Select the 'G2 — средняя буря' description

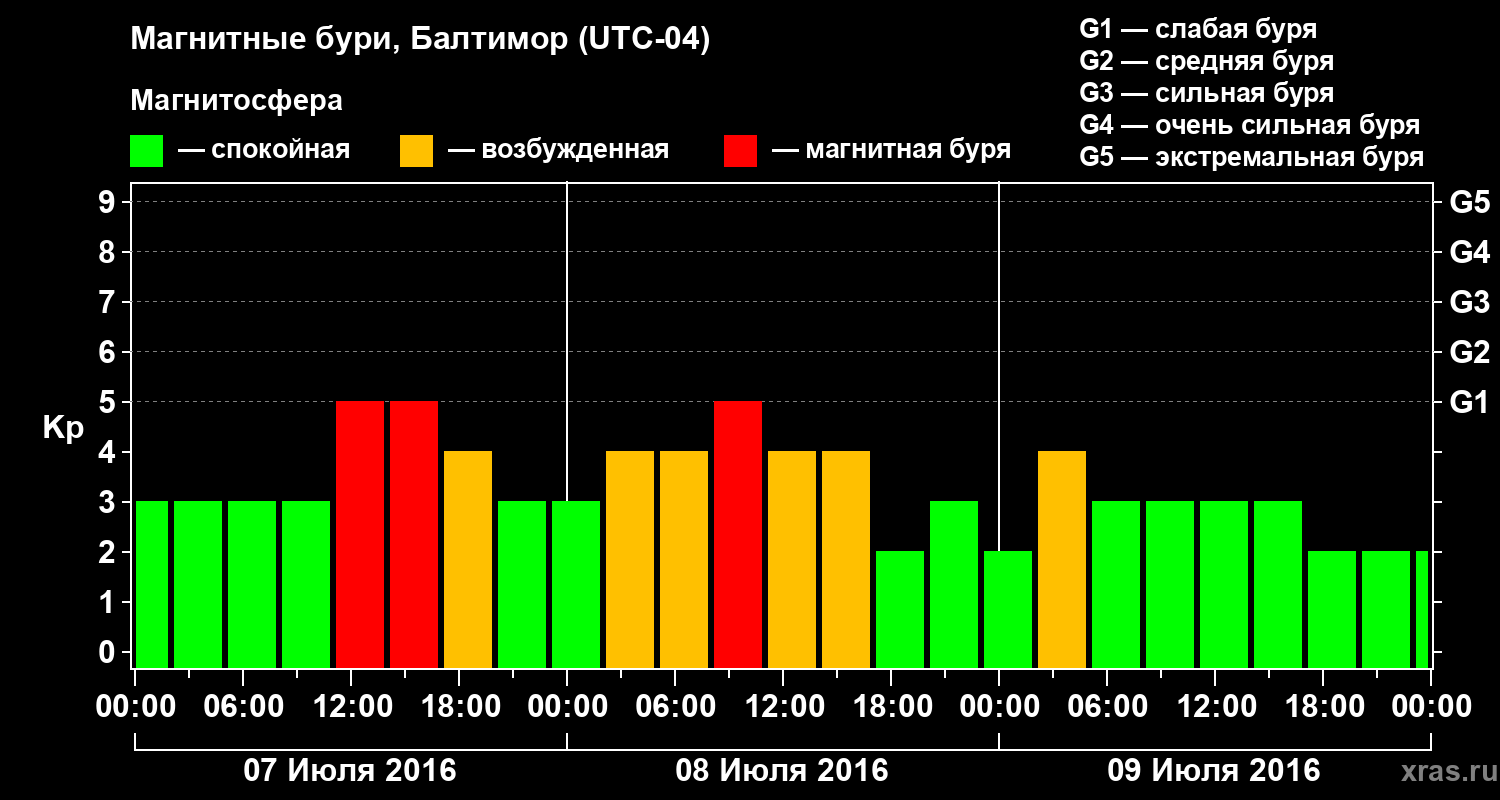pos(1207,61)
